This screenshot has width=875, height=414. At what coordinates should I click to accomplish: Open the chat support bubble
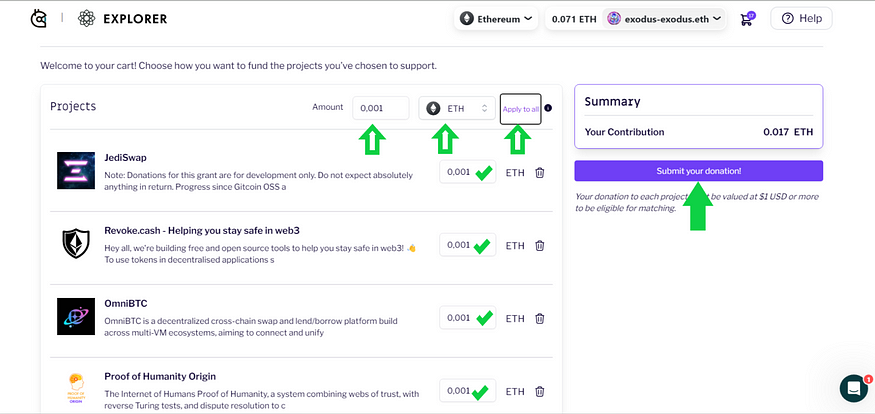(x=853, y=388)
